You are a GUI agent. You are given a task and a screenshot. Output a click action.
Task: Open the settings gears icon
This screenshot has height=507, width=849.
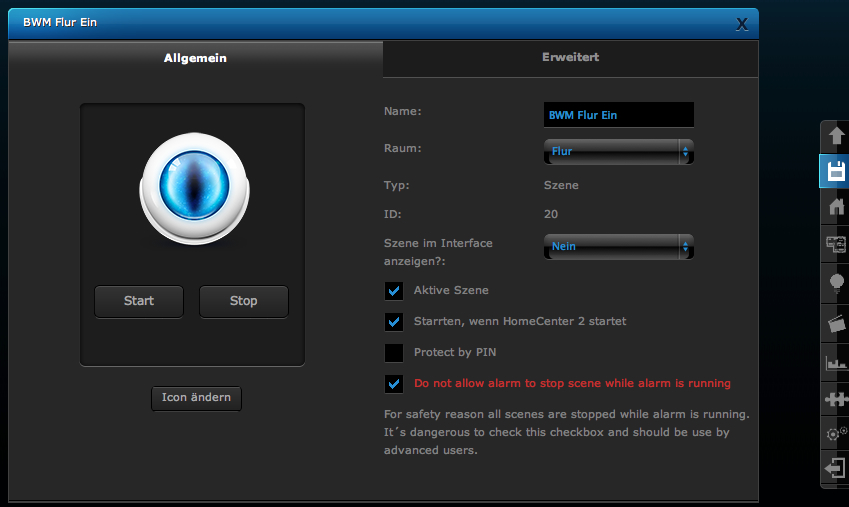tap(834, 434)
